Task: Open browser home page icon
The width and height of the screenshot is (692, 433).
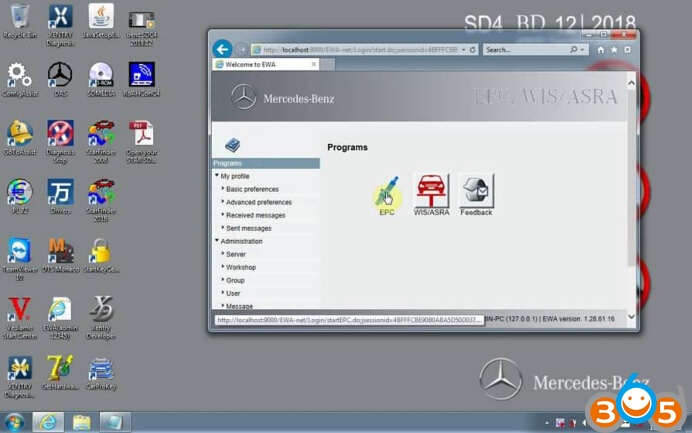Action: point(601,50)
